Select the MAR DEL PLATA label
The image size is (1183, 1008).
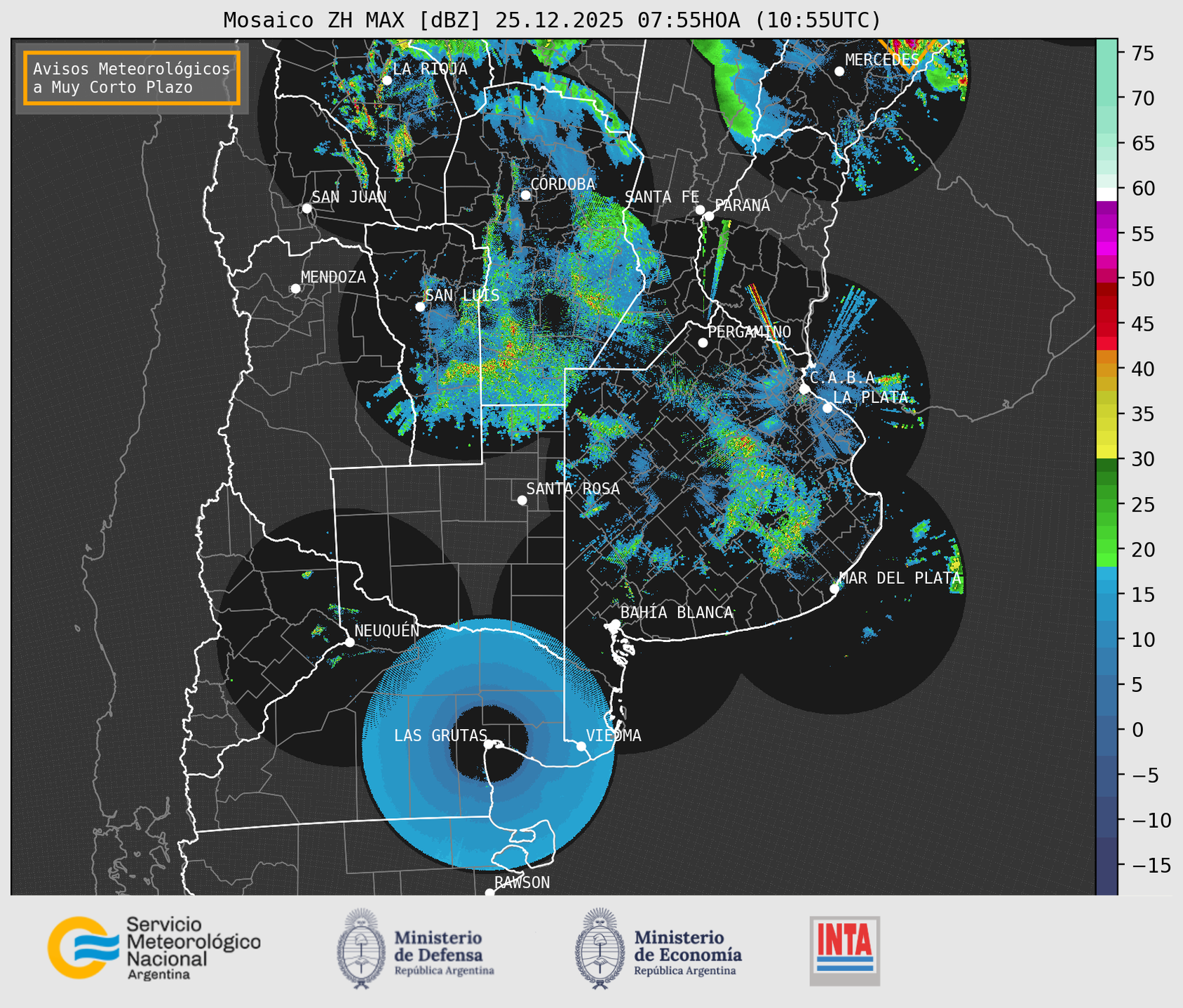pos(900,578)
